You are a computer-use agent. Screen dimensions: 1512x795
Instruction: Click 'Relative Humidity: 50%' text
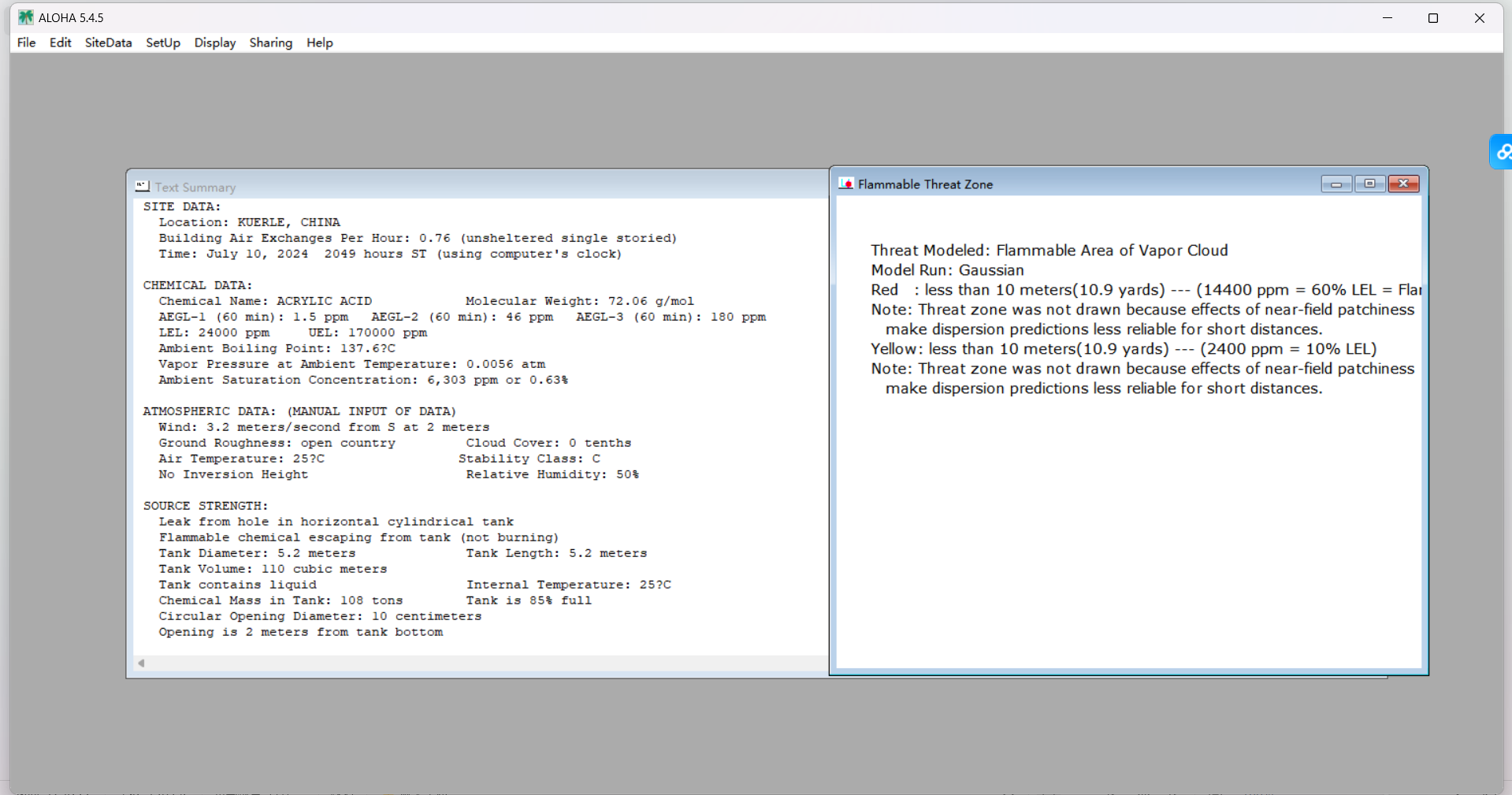tap(552, 474)
